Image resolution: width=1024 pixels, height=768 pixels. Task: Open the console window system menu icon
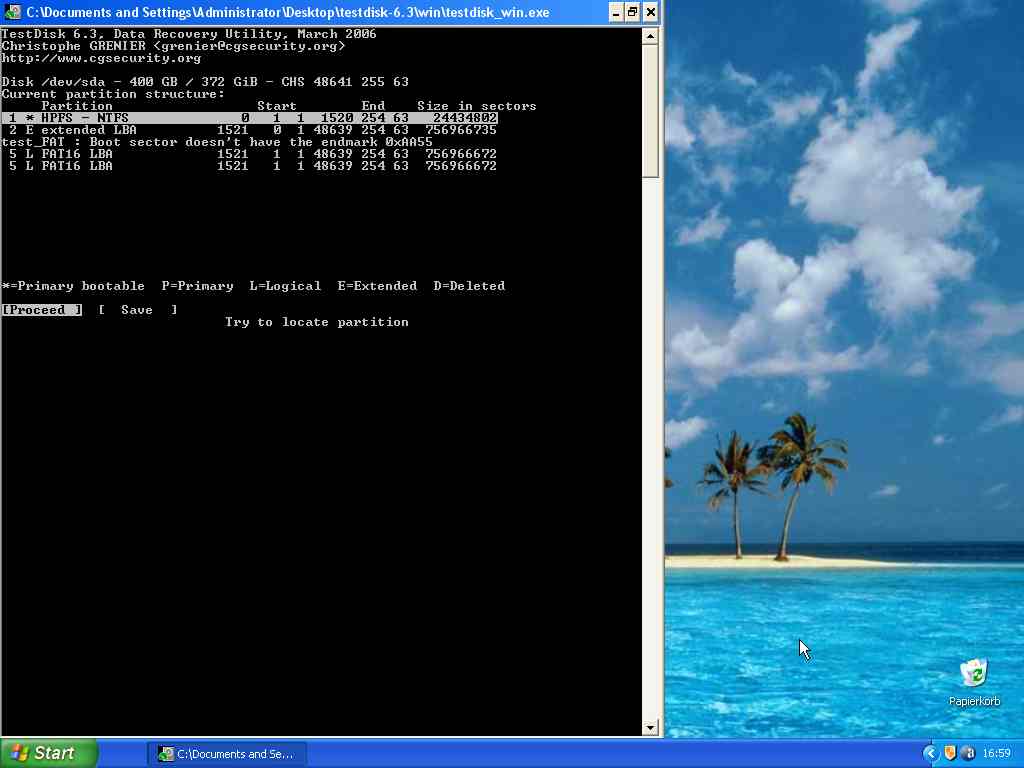[x=12, y=12]
